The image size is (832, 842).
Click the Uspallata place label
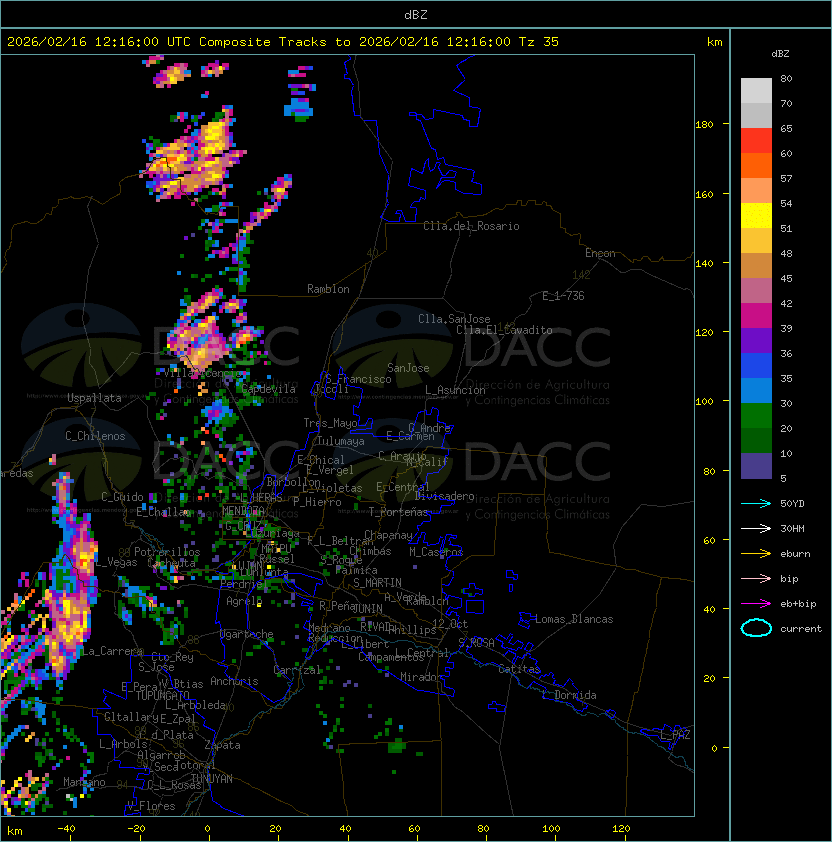94,398
